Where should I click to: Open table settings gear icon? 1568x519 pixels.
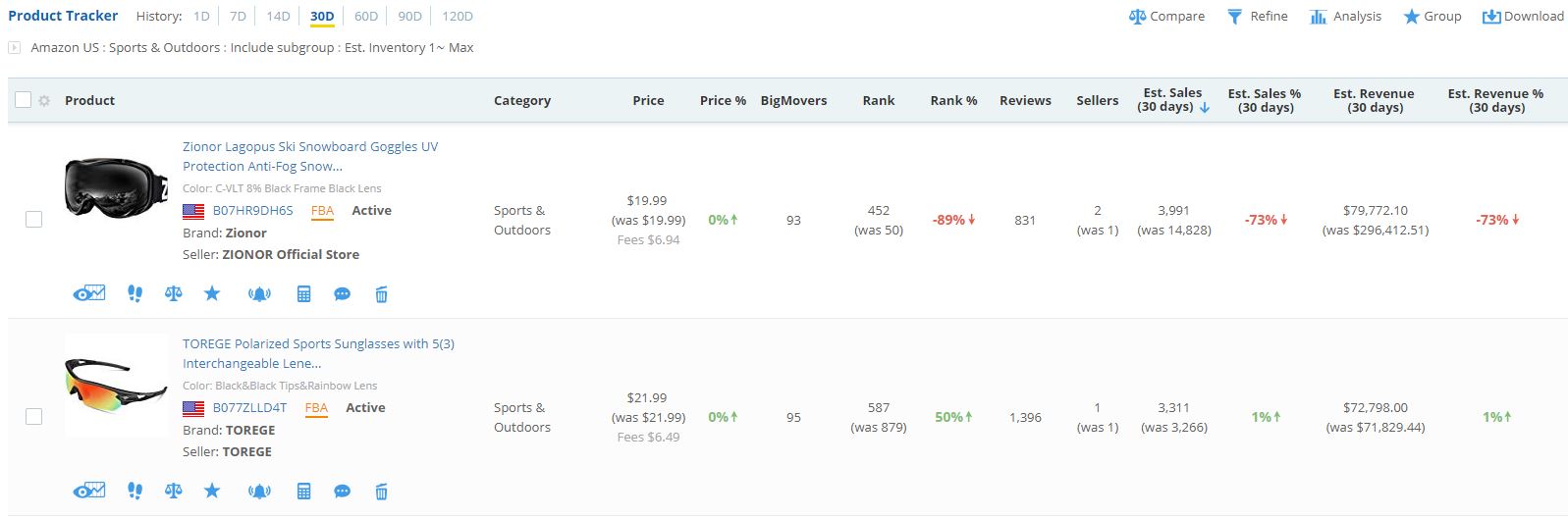[x=44, y=100]
